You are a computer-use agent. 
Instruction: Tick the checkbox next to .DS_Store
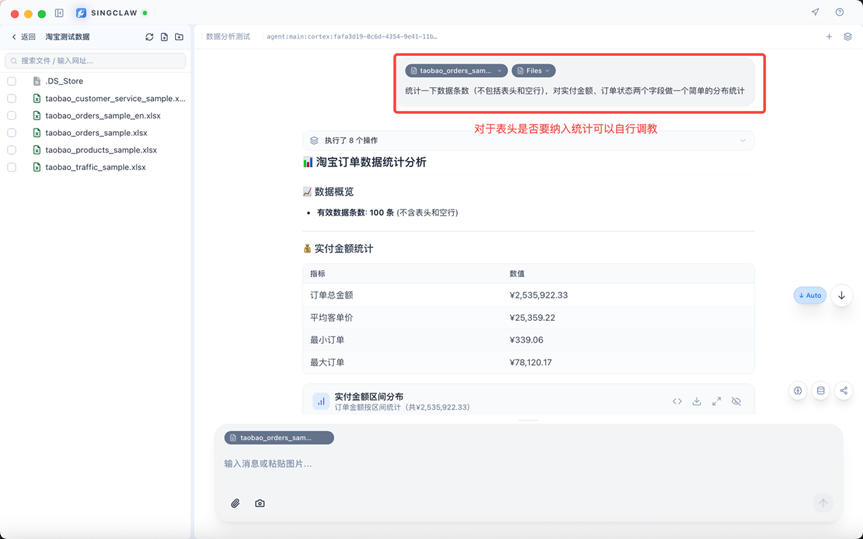(12, 81)
